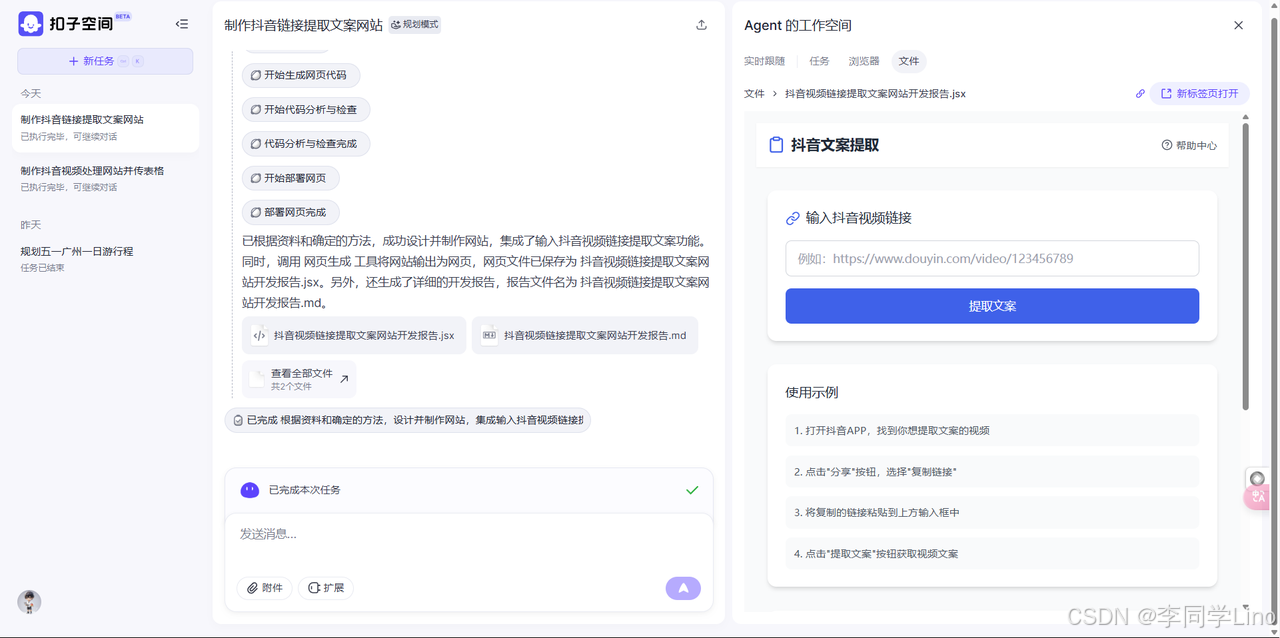Click the 已完成本次任务 status bar
The width and height of the screenshot is (1280, 638).
pyautogui.click(x=469, y=490)
